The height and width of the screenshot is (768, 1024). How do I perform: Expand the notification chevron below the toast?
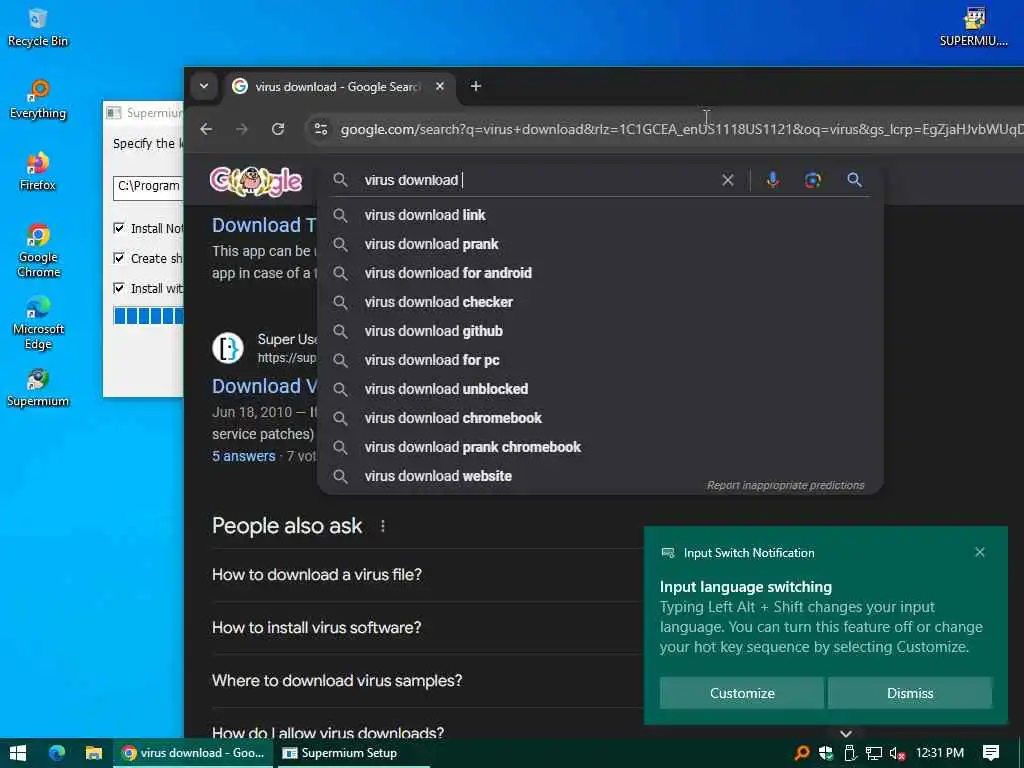[x=846, y=733]
